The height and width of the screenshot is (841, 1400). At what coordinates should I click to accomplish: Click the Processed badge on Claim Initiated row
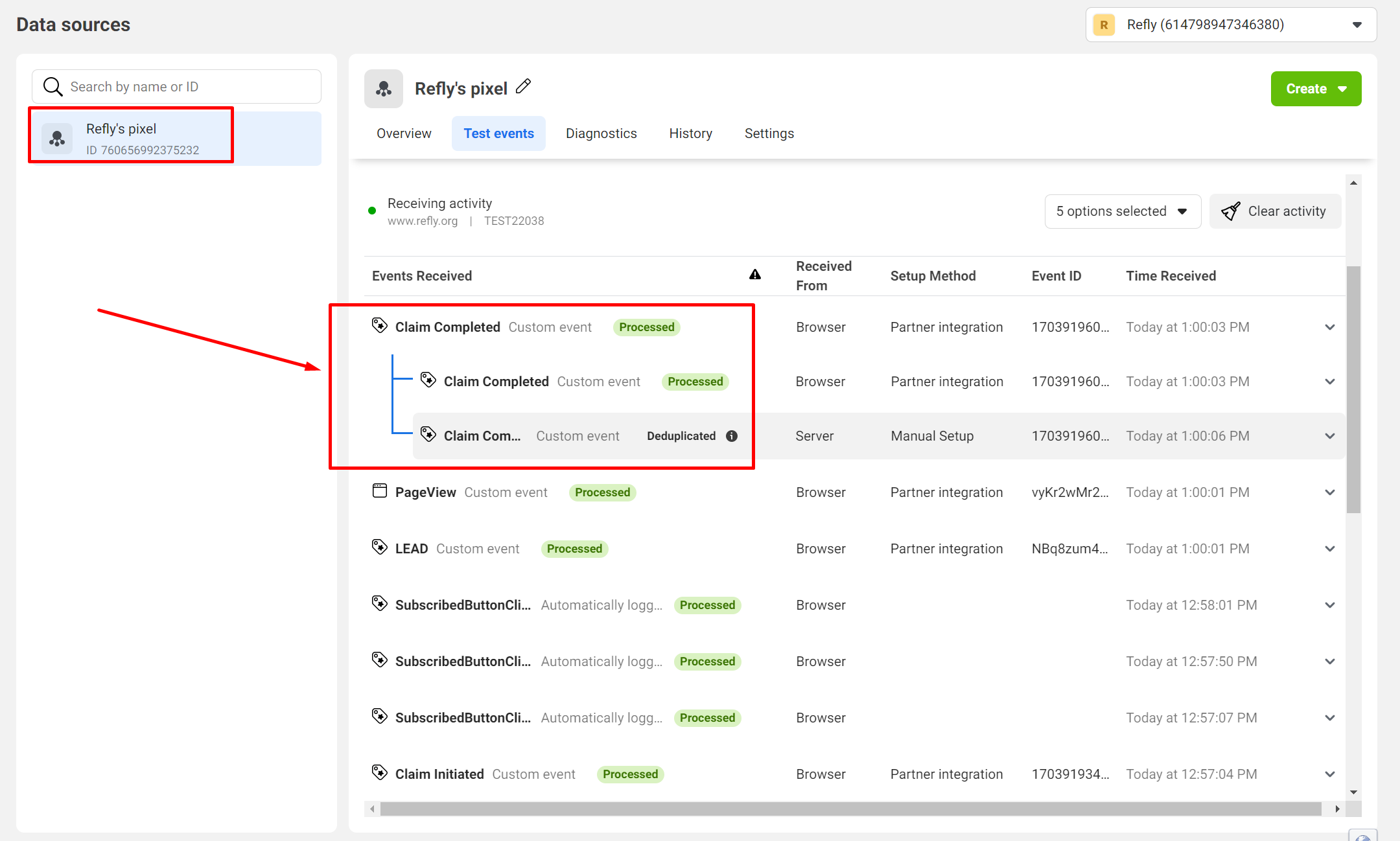(x=630, y=774)
